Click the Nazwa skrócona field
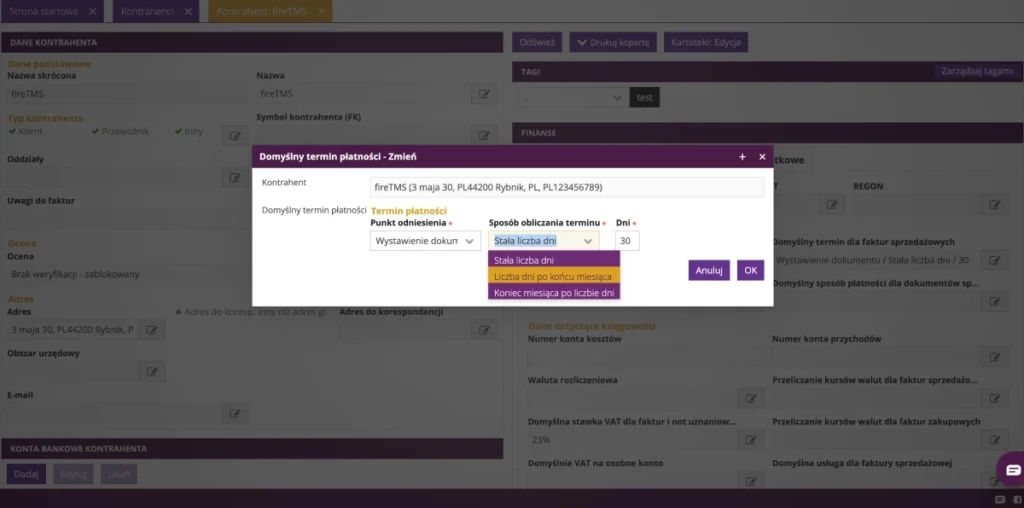The height and width of the screenshot is (508, 1024). [x=127, y=94]
